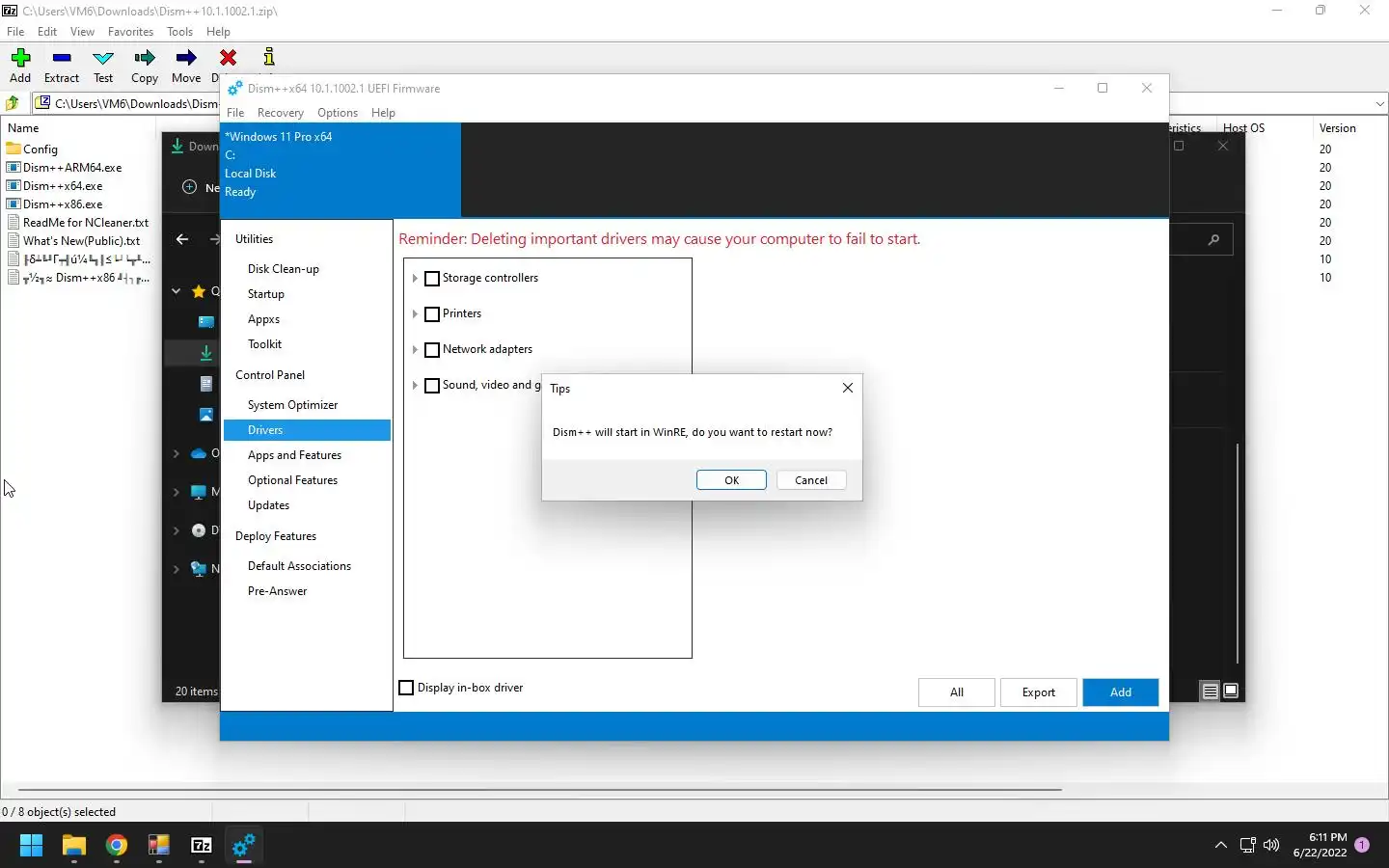Open the Dism++ Recovery menu
Viewport: 1389px width, 868px height.
point(281,113)
